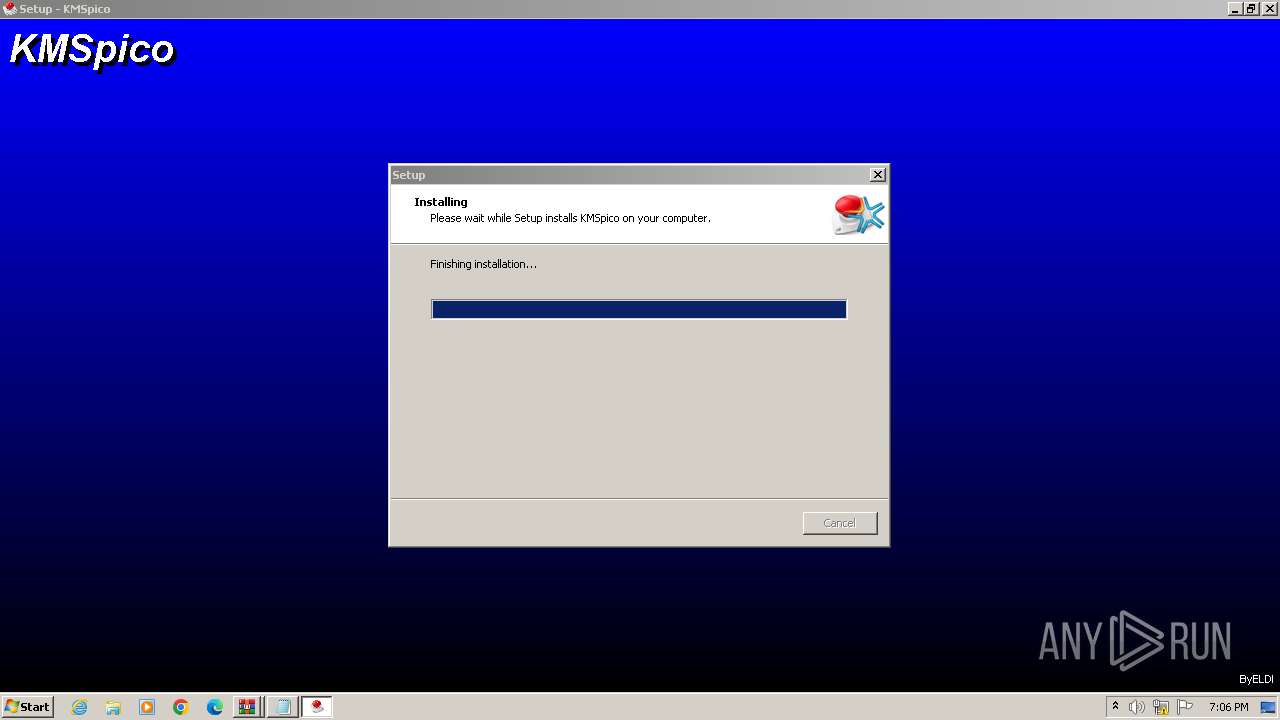Show hidden system tray icons
Image resolution: width=1280 pixels, height=720 pixels.
pos(1115,707)
